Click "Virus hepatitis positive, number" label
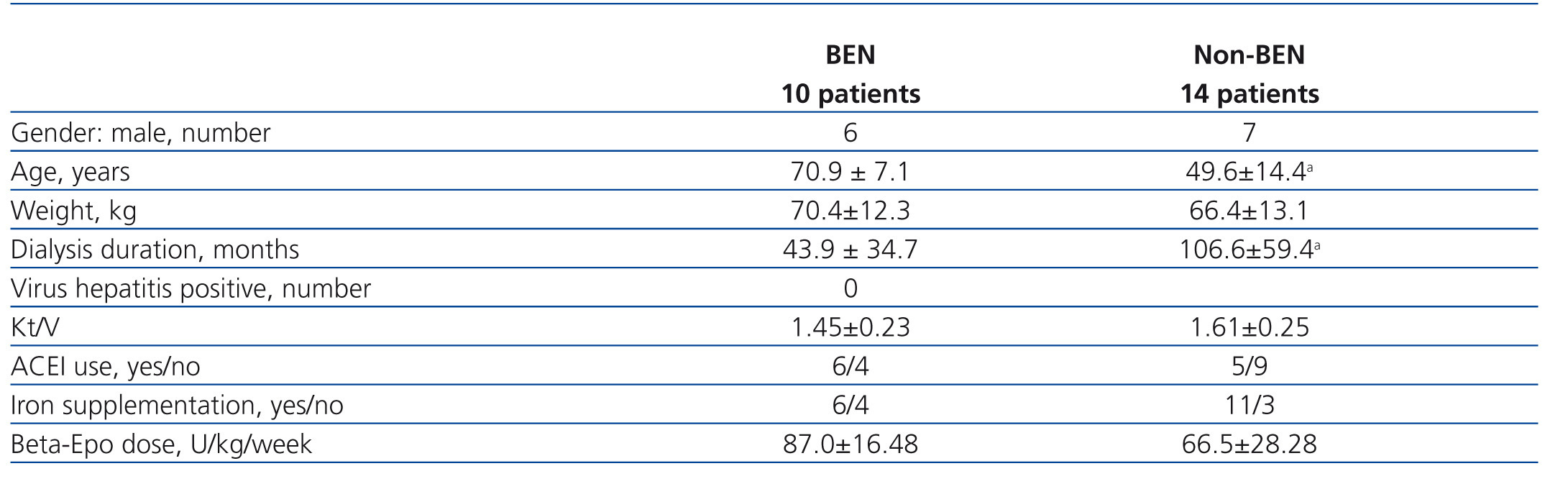1568x484 pixels. click(191, 288)
